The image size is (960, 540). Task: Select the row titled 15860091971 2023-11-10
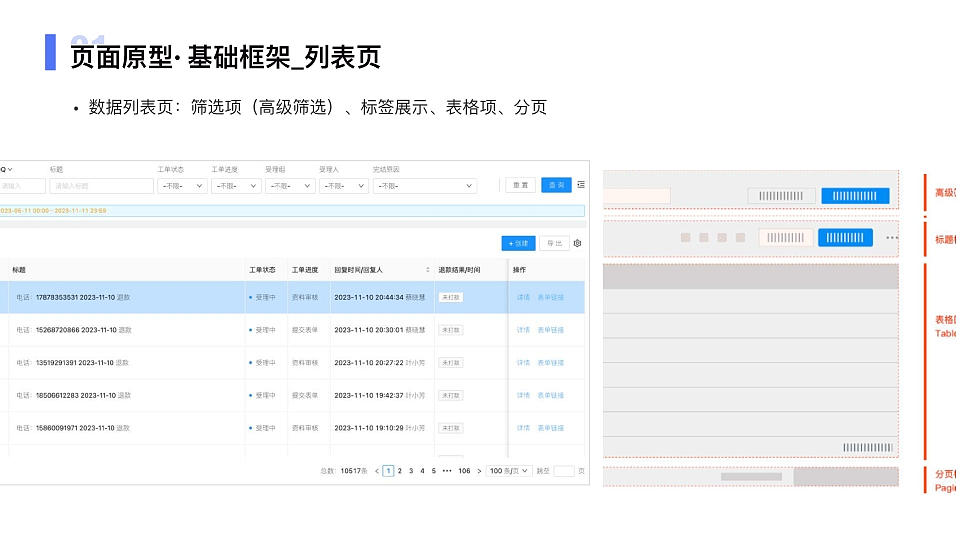coord(292,428)
